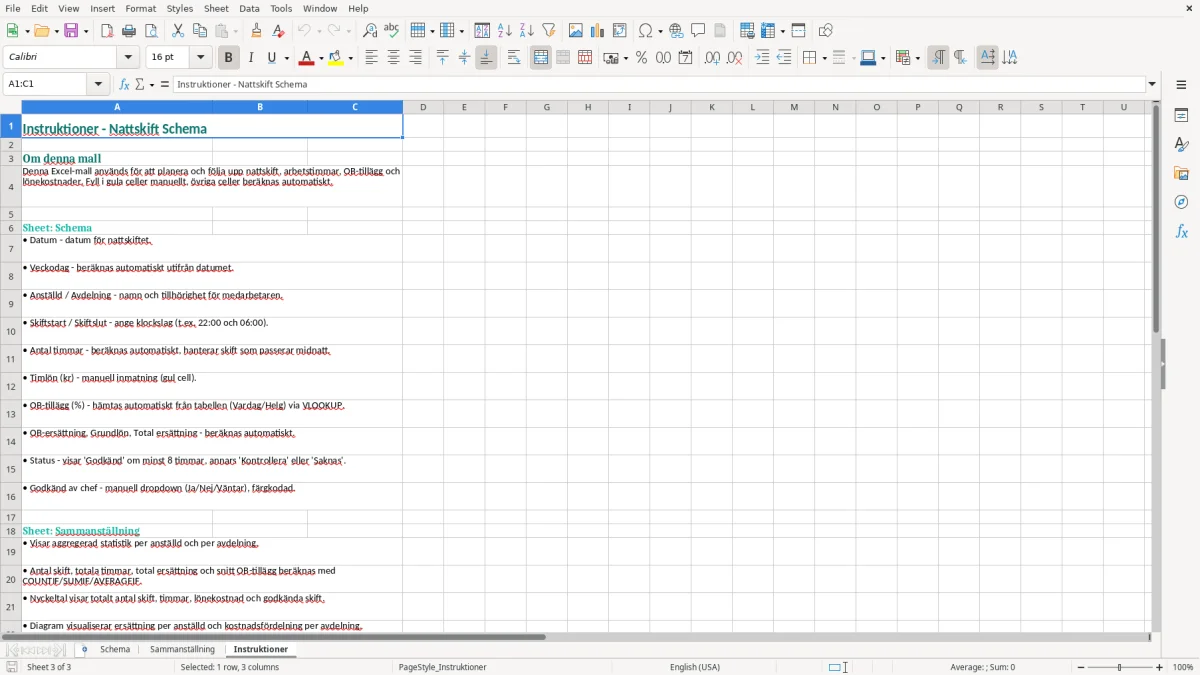This screenshot has height=675, width=1200.
Task: Open the Open-file dropdown arrow
Action: [55, 31]
